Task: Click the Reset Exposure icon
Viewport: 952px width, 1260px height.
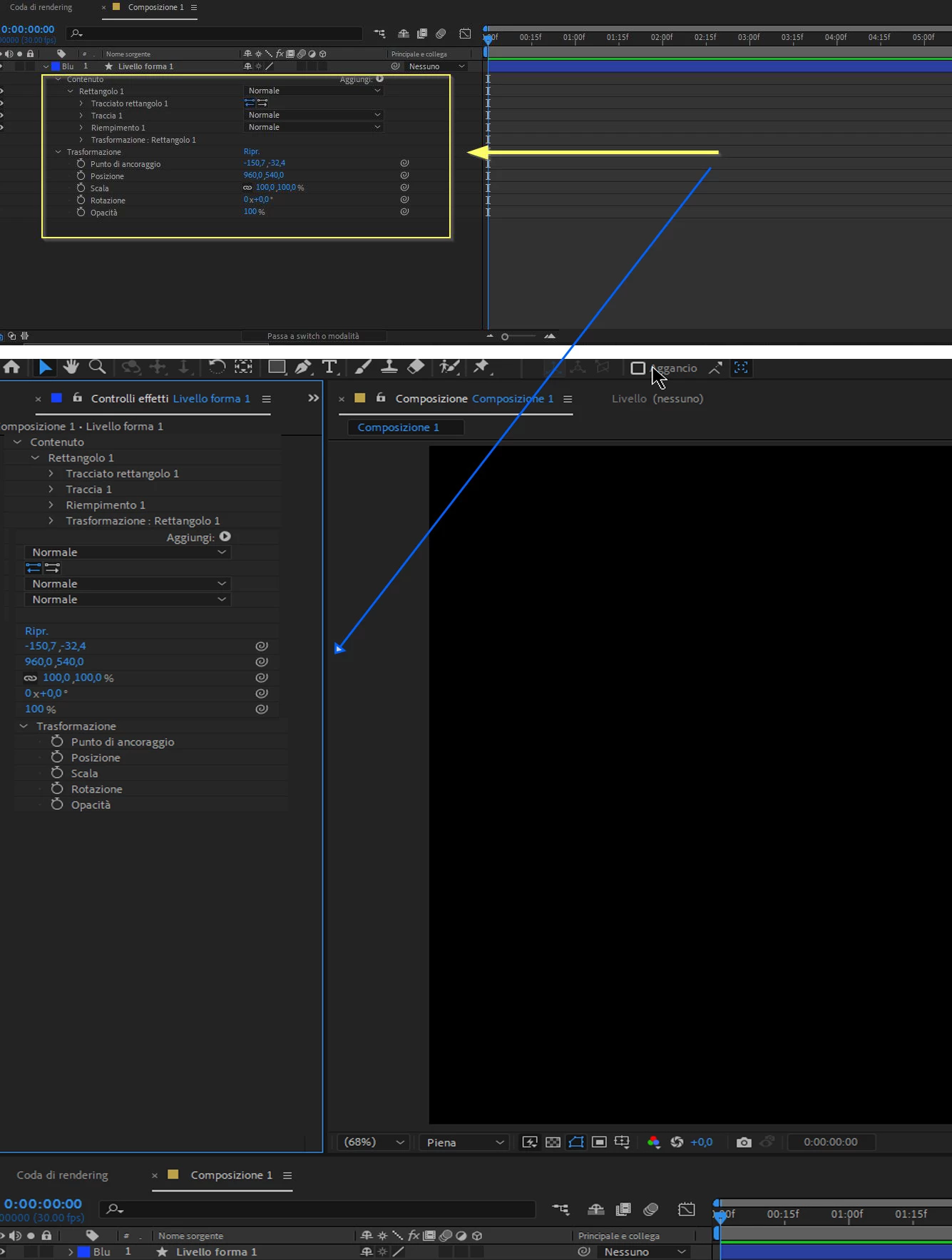Action: coord(677,1142)
